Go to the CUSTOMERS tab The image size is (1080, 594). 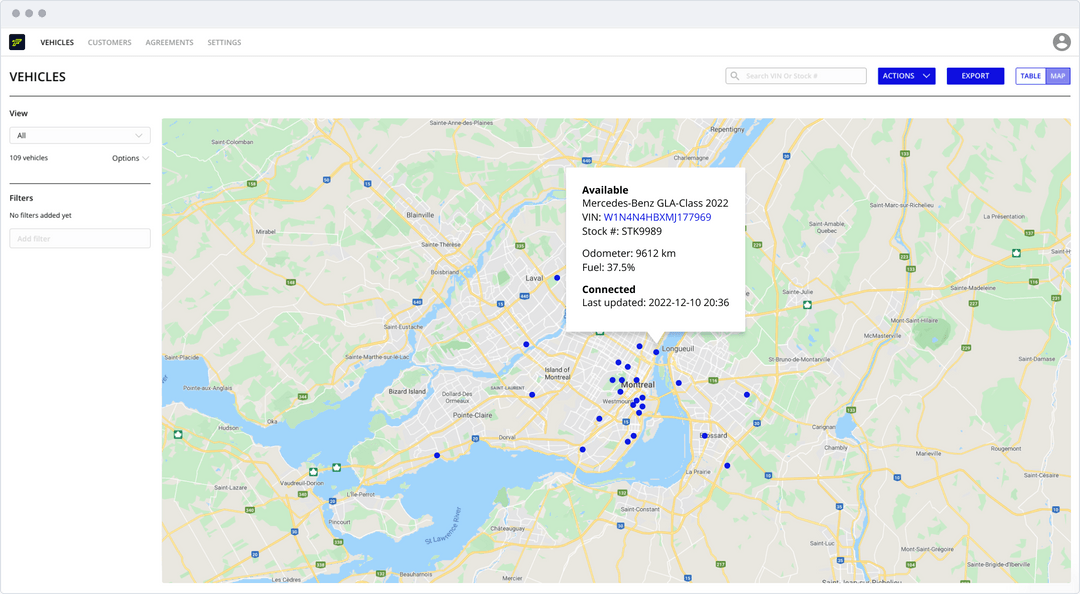(109, 42)
